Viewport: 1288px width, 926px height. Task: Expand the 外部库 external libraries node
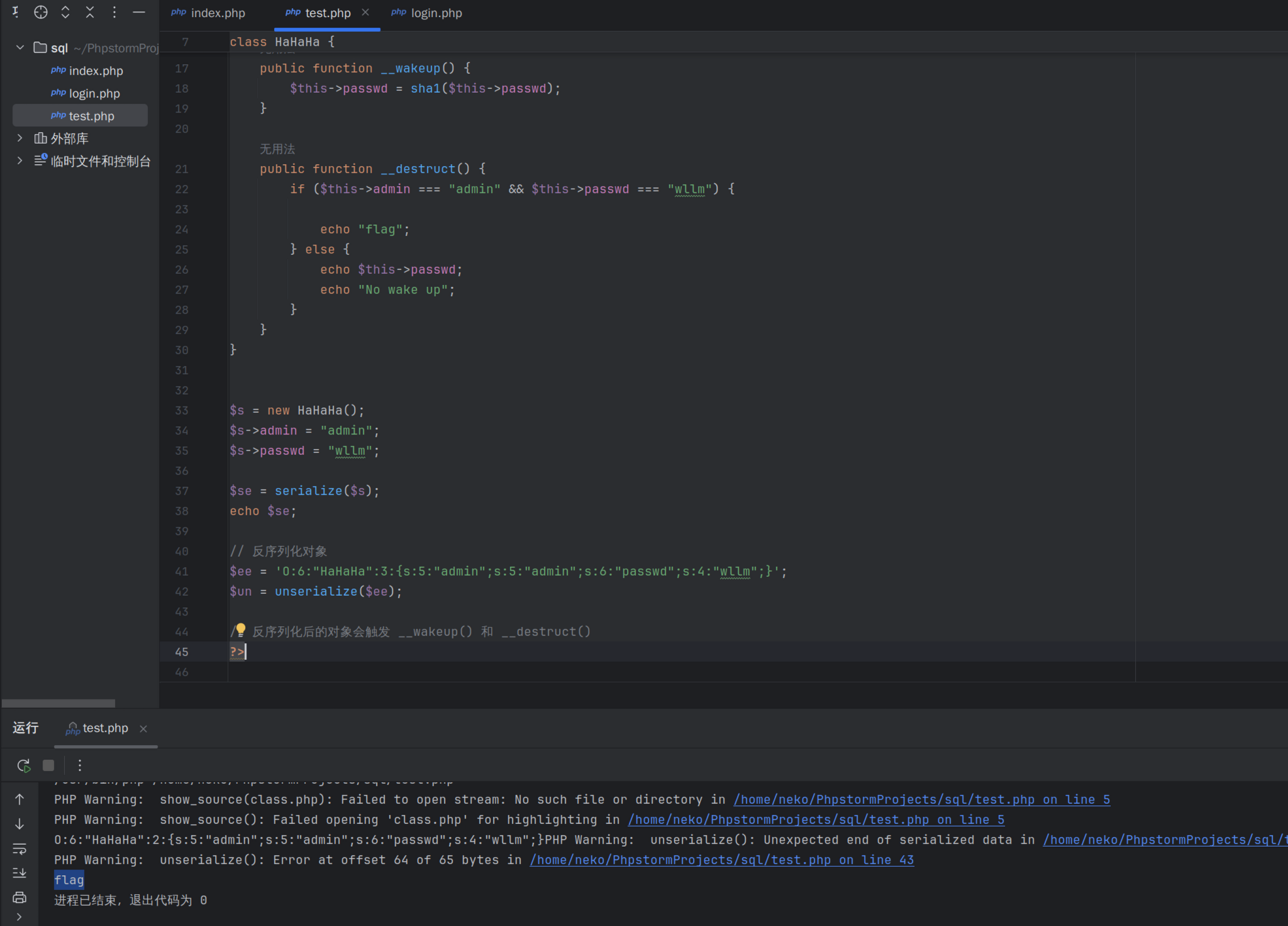click(x=20, y=138)
